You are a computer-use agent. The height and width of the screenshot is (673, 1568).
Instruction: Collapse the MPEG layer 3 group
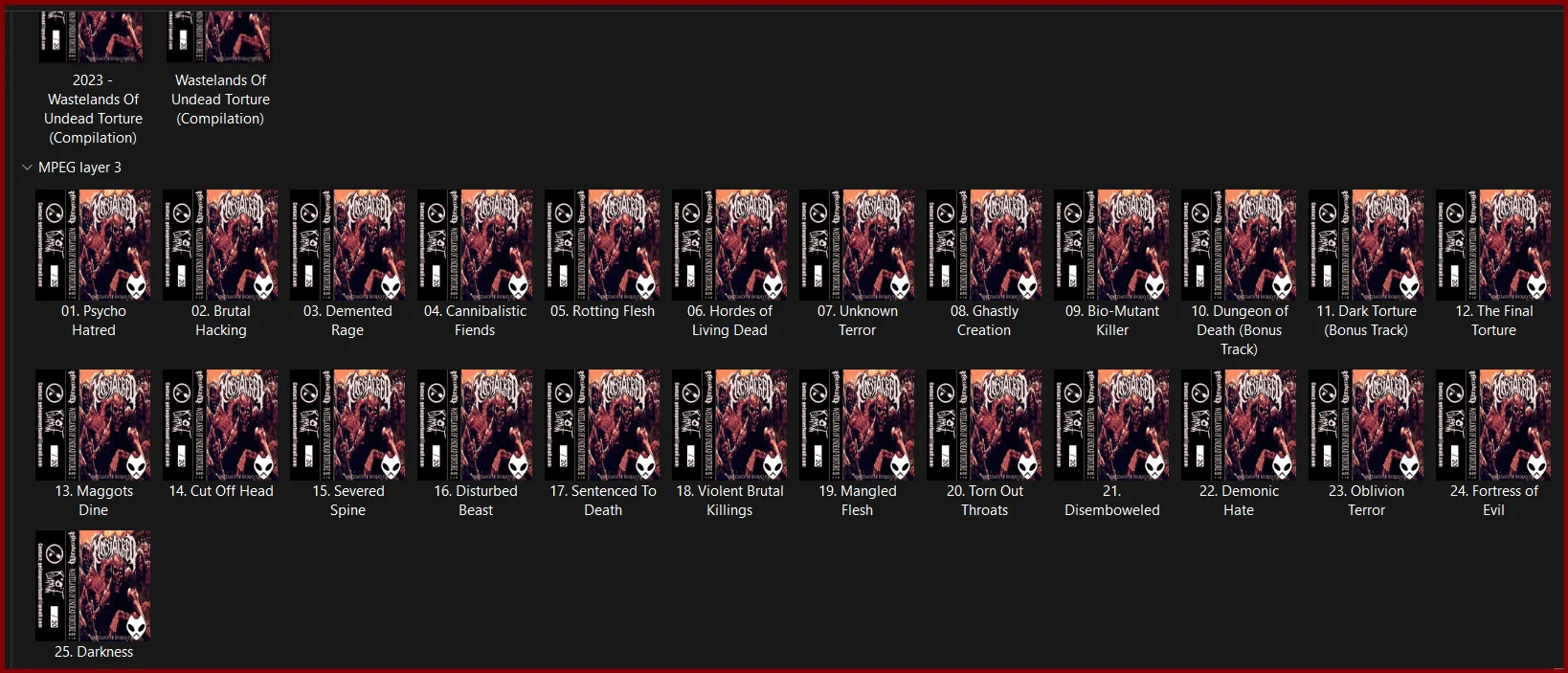pos(27,168)
